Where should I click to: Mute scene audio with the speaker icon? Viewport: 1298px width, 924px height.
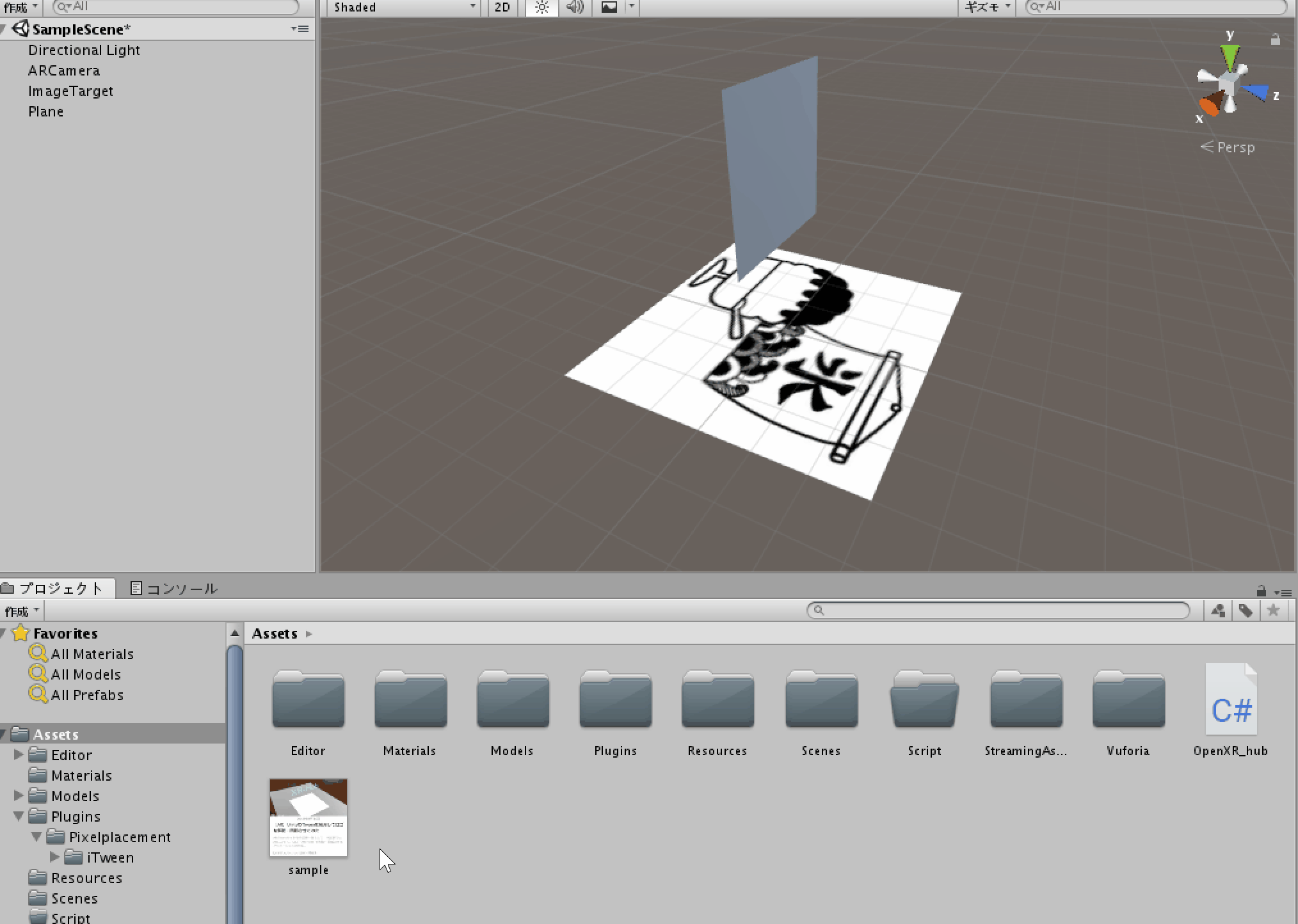(574, 8)
